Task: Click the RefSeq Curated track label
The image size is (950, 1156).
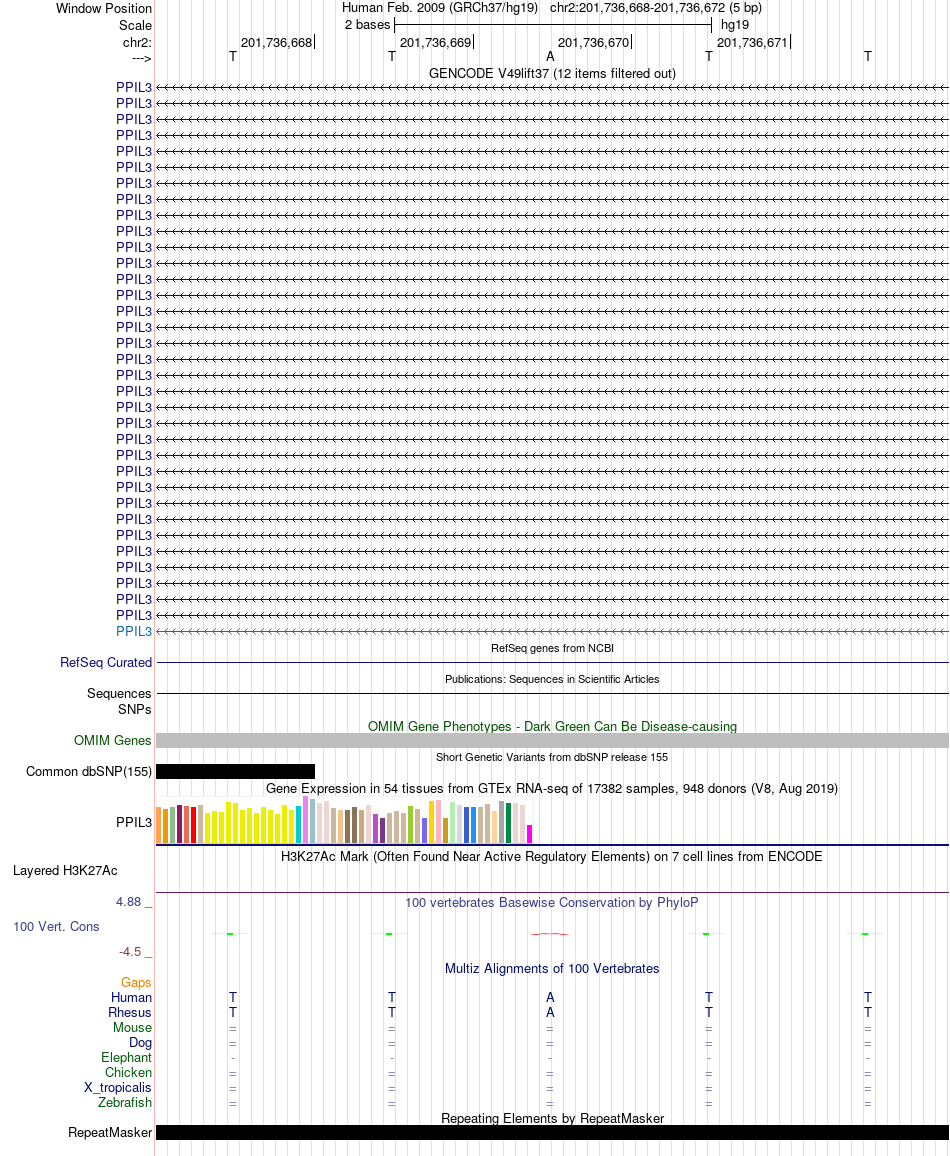Action: 106,662
